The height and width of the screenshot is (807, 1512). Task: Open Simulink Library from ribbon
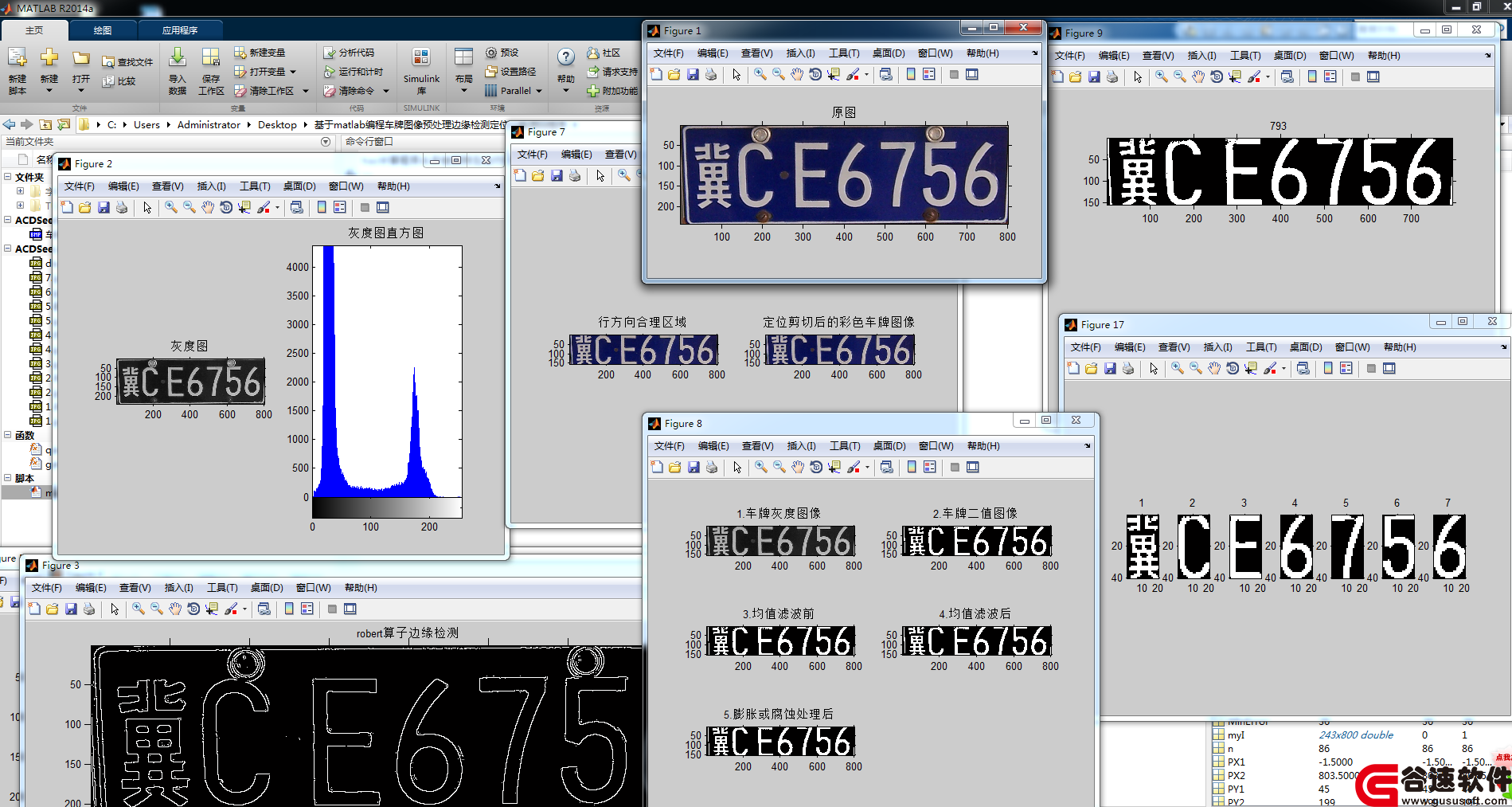point(421,70)
